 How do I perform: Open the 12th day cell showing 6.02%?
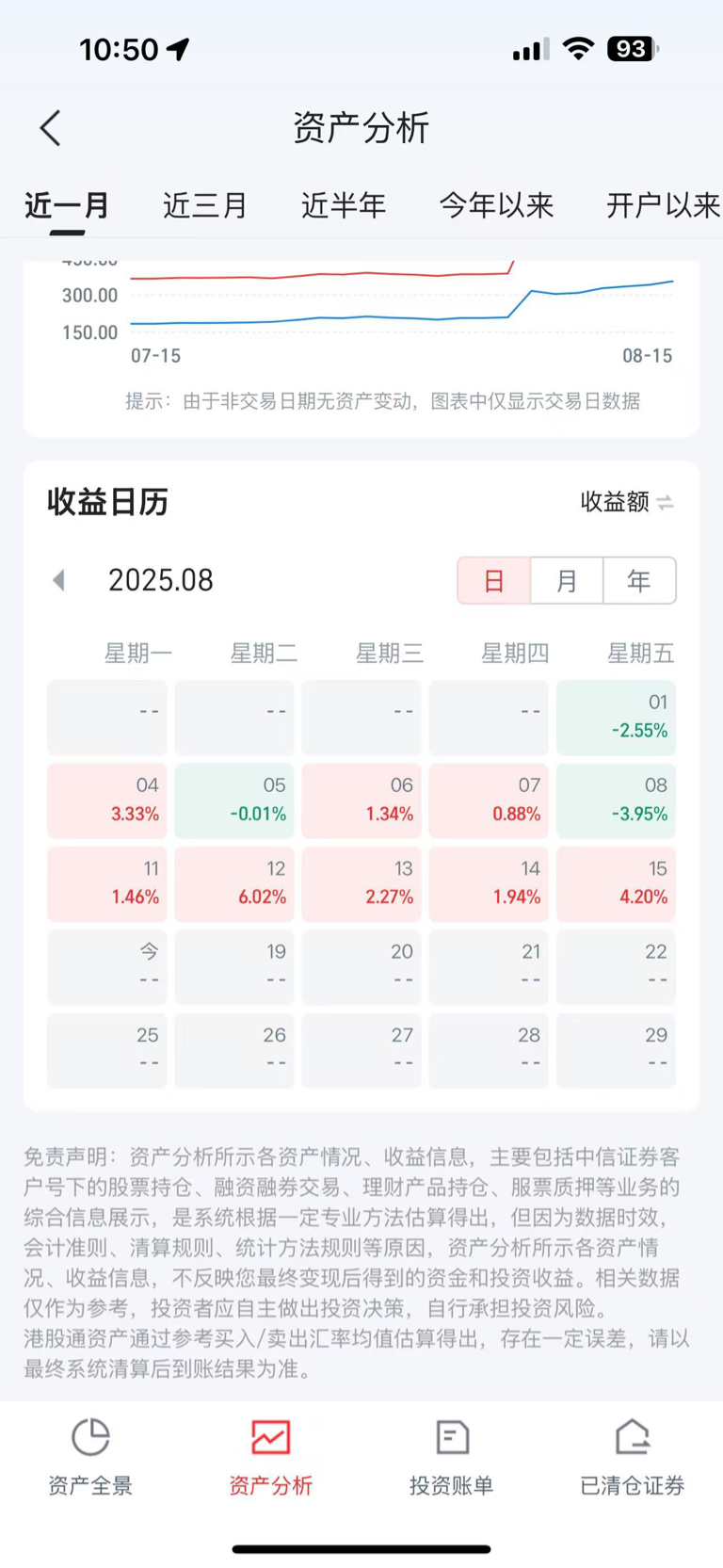(x=234, y=884)
